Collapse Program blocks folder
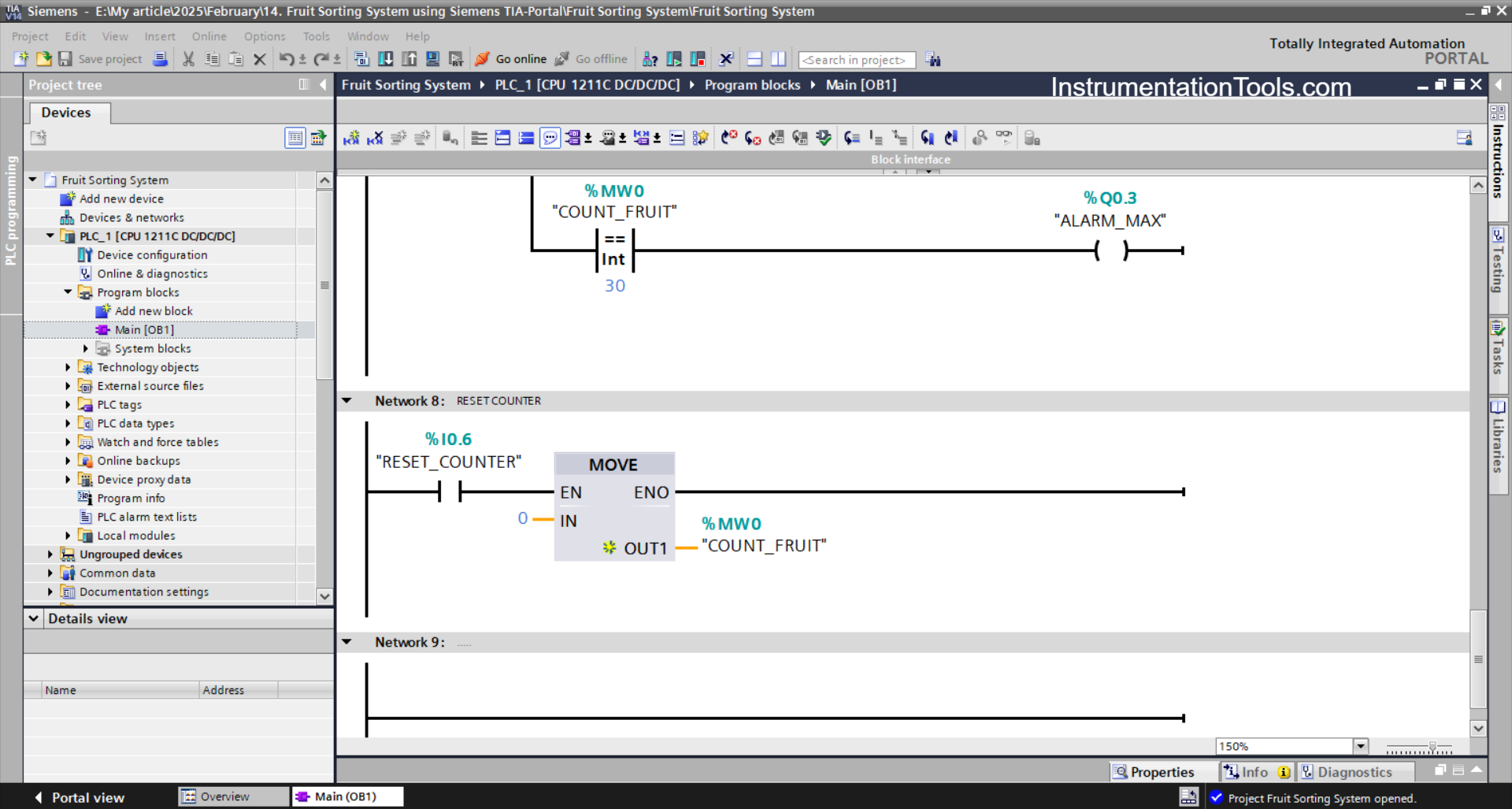The height and width of the screenshot is (809, 1512). pyautogui.click(x=68, y=291)
